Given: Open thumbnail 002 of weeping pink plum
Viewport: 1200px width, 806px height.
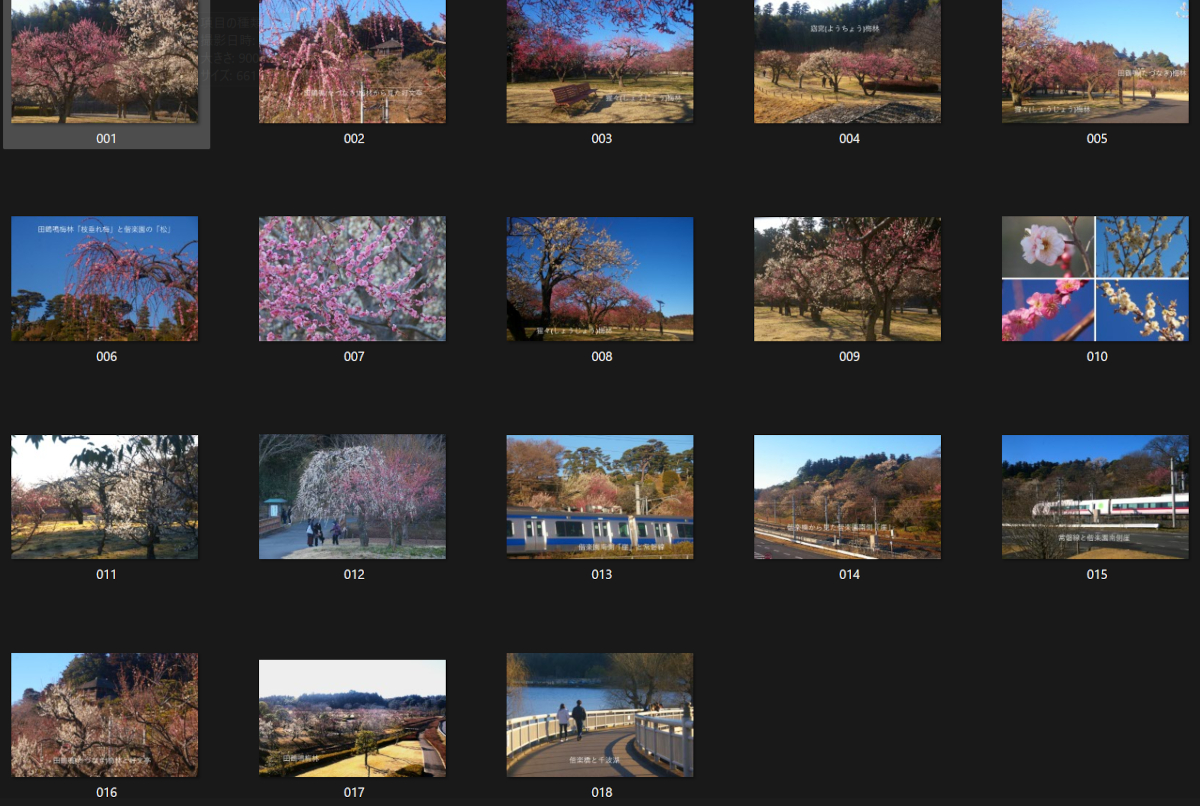Looking at the screenshot, I should point(352,62).
